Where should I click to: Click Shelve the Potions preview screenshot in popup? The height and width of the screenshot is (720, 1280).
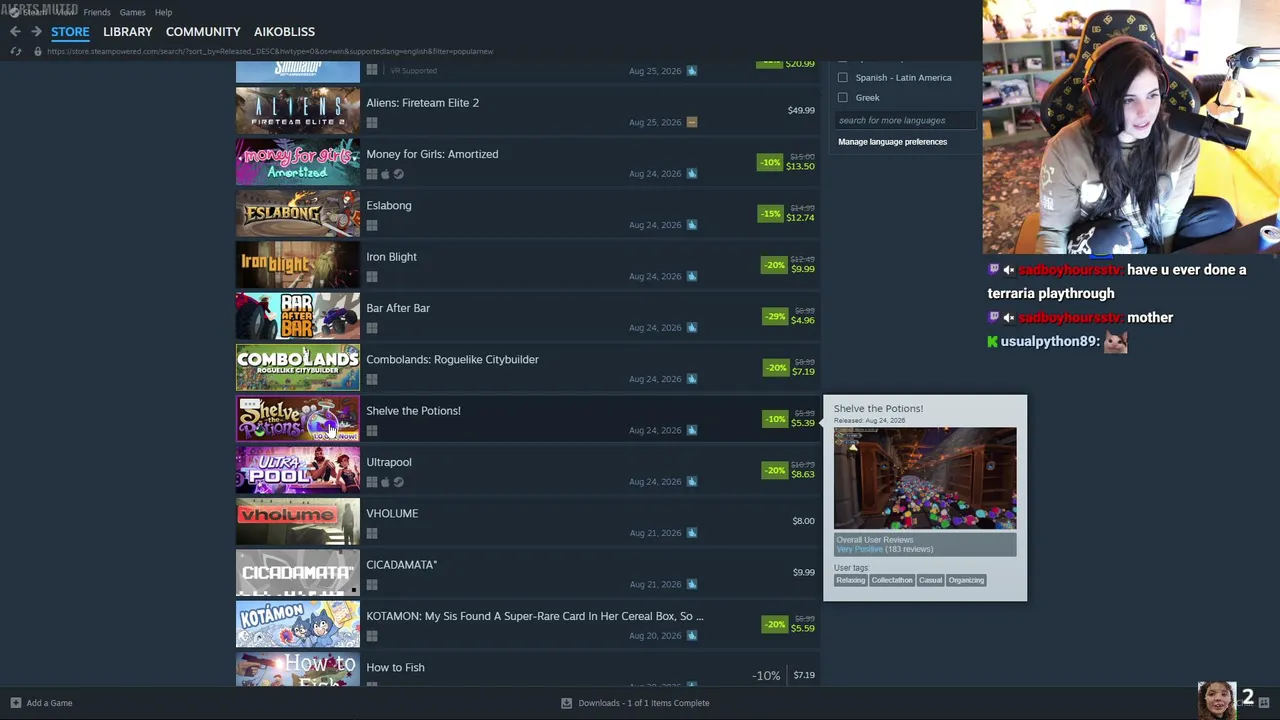(x=925, y=479)
